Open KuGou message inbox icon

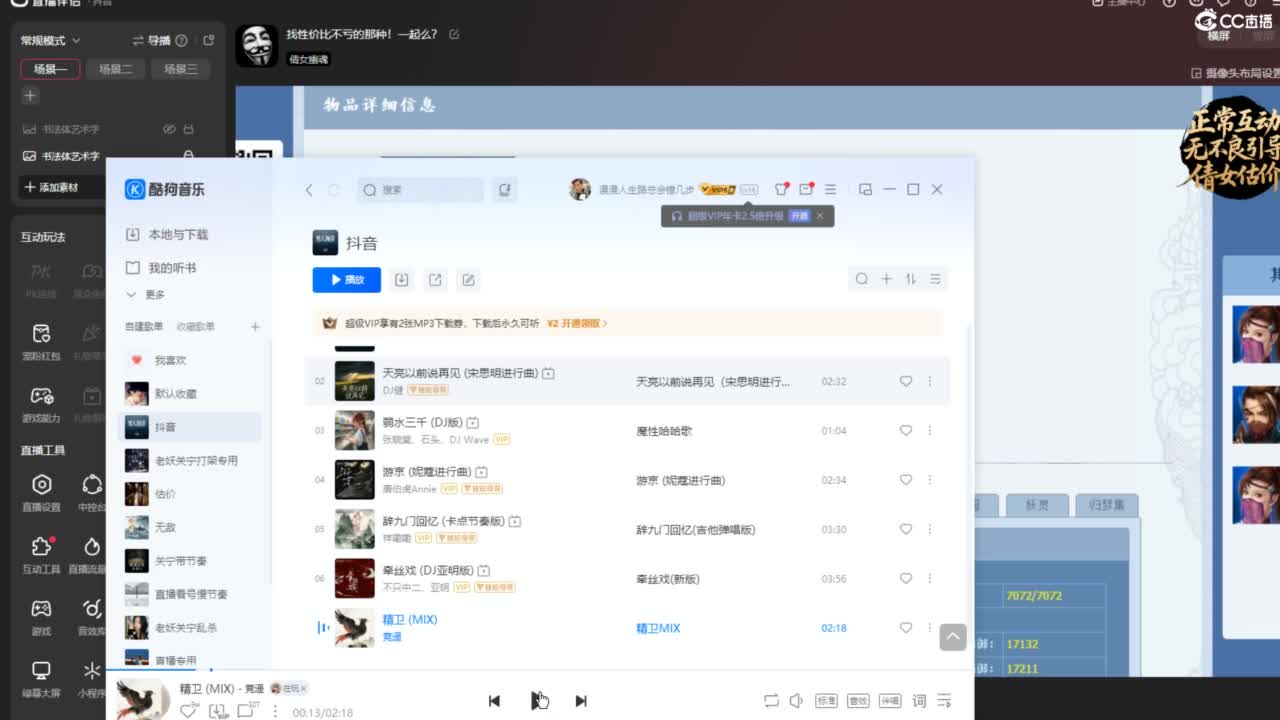point(806,189)
